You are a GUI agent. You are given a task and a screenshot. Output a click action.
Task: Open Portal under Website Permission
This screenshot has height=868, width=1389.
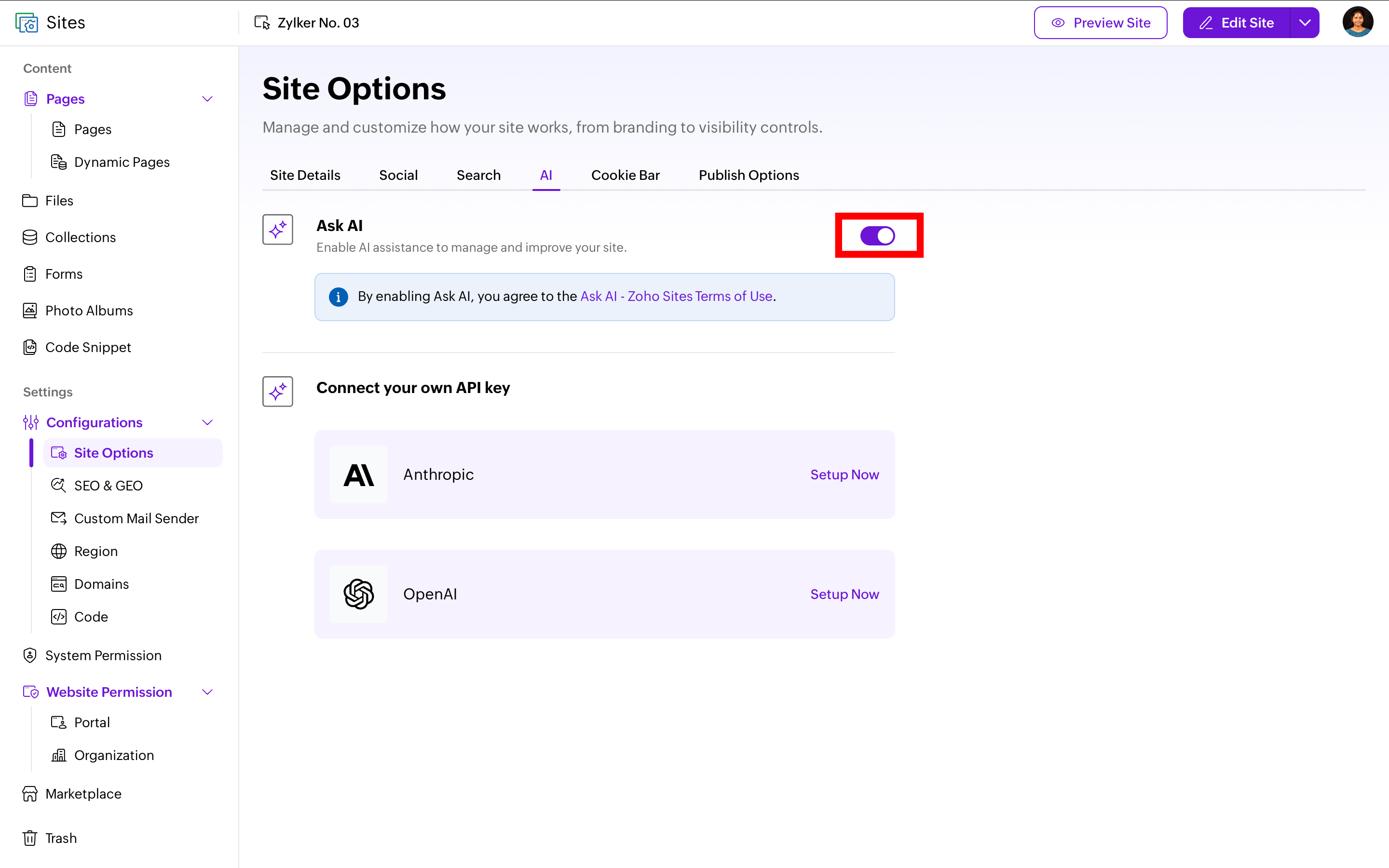coord(81,722)
